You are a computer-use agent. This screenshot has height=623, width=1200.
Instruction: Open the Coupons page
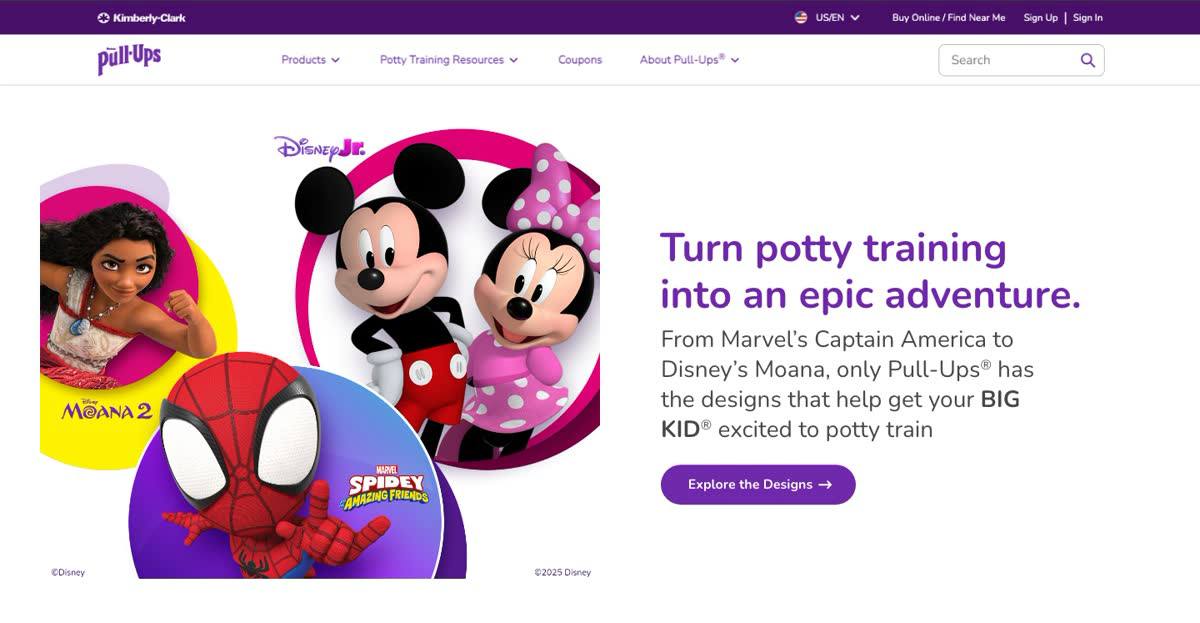coord(580,60)
